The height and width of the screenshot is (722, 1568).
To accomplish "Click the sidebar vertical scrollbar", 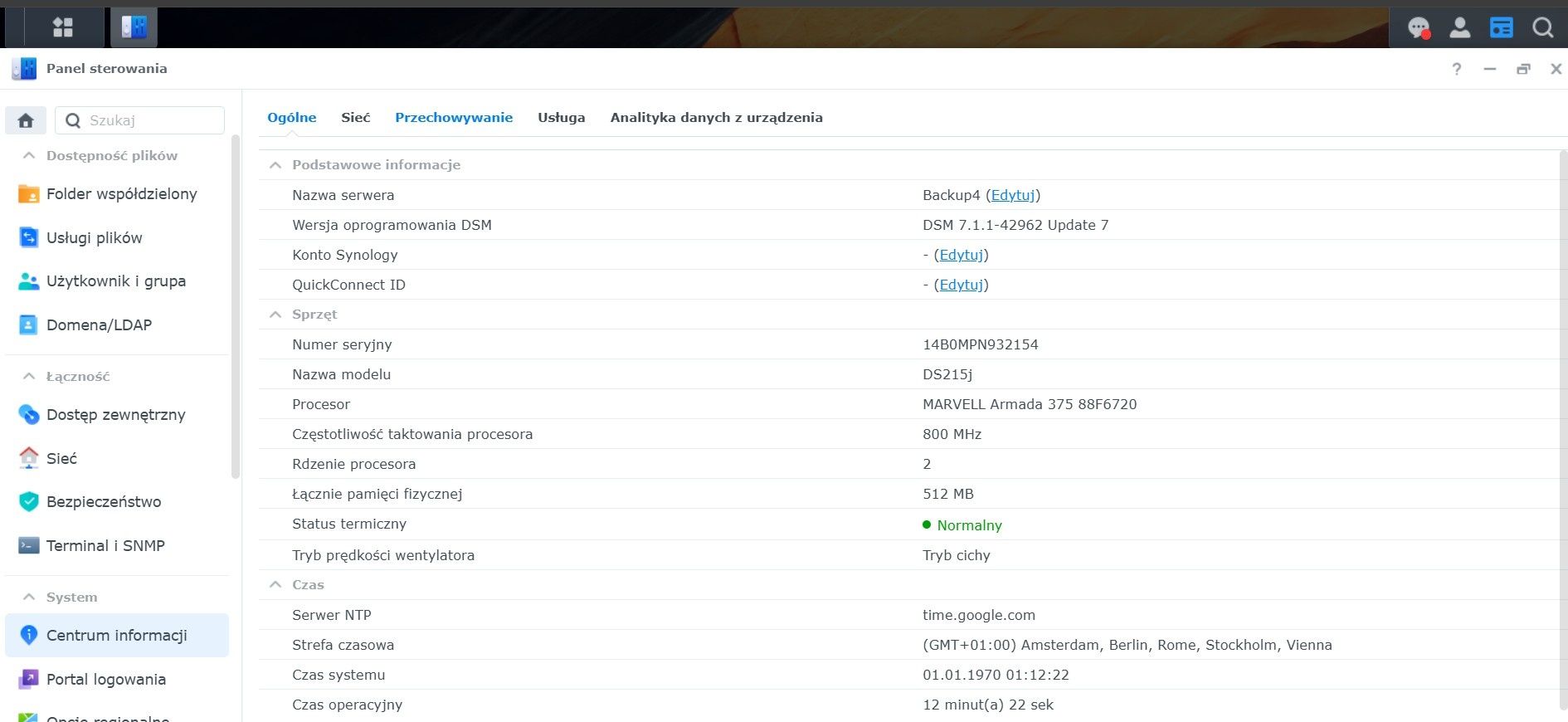I will click(x=236, y=307).
